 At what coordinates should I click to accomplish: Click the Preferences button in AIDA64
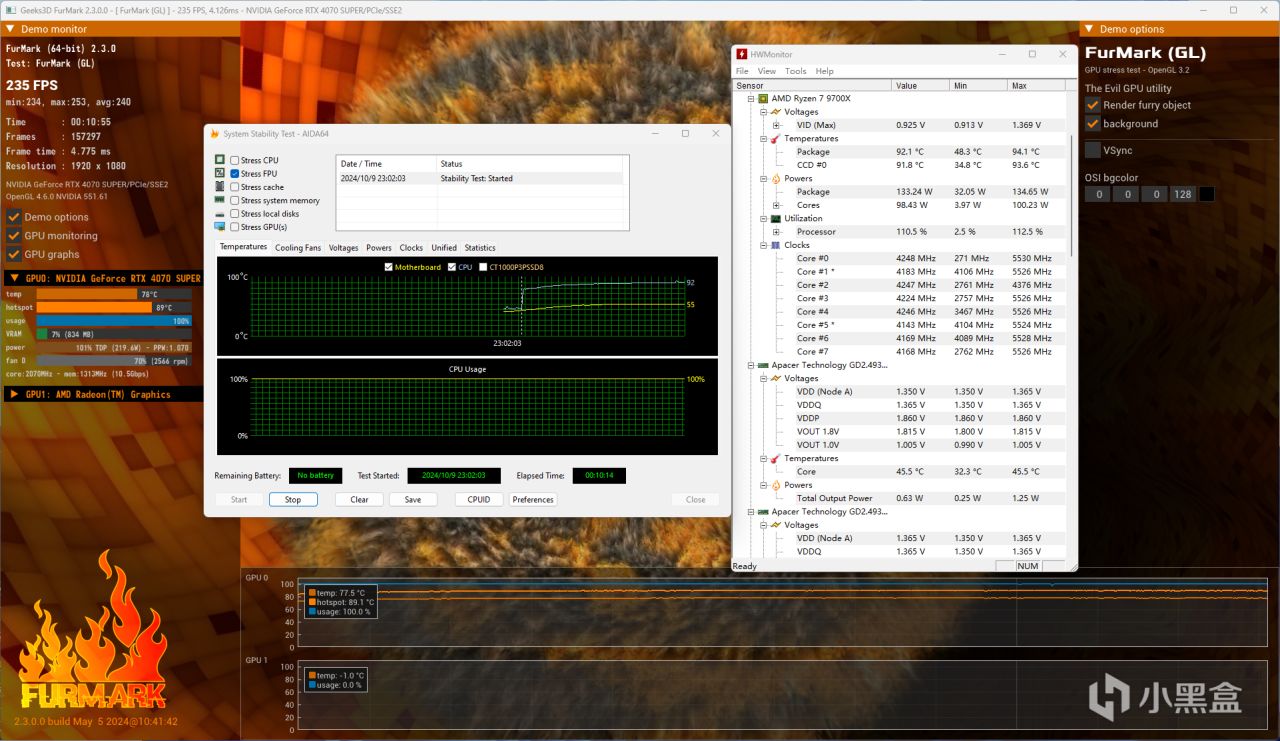pos(533,500)
